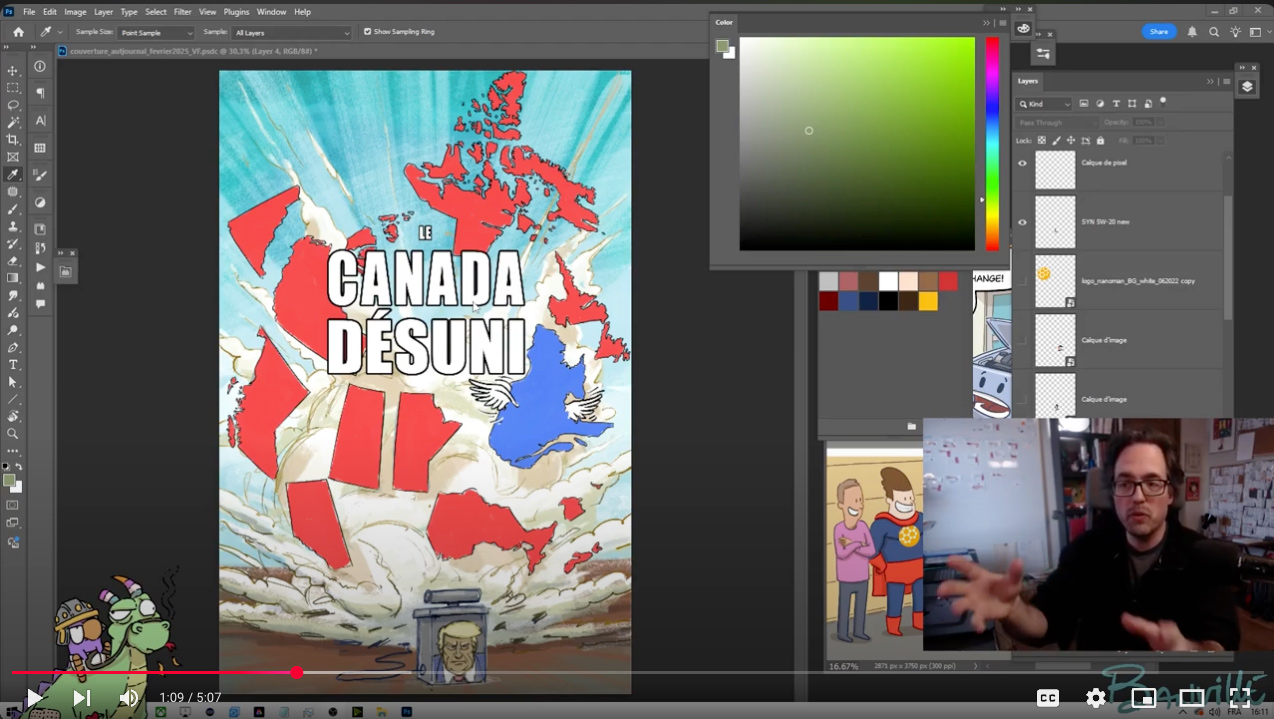Play the video
1274x719 pixels.
33,698
